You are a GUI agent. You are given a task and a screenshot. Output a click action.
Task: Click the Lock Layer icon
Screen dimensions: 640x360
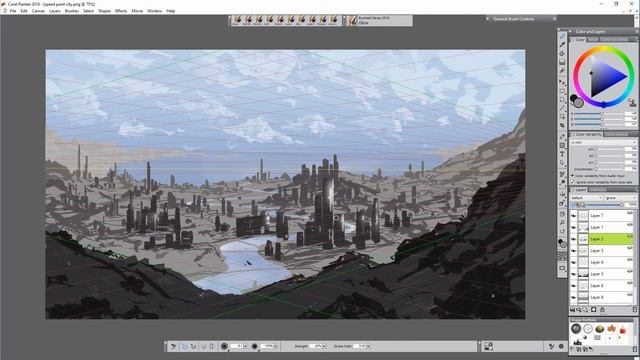[x=602, y=310]
